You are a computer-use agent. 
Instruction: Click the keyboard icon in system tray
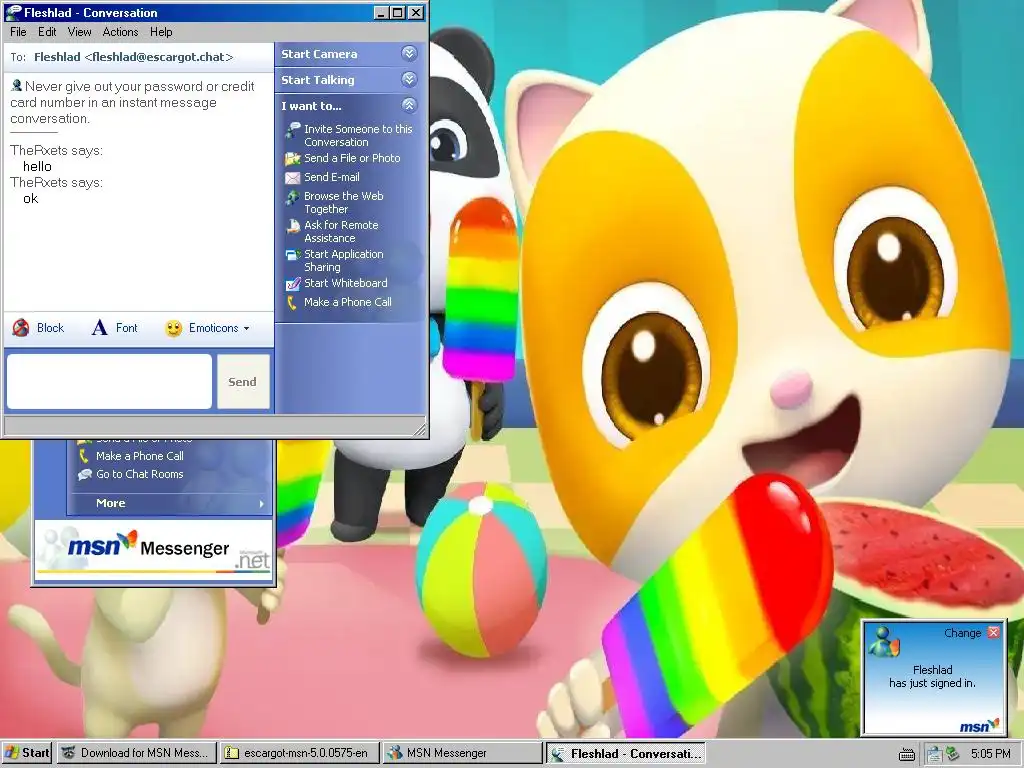coord(906,755)
